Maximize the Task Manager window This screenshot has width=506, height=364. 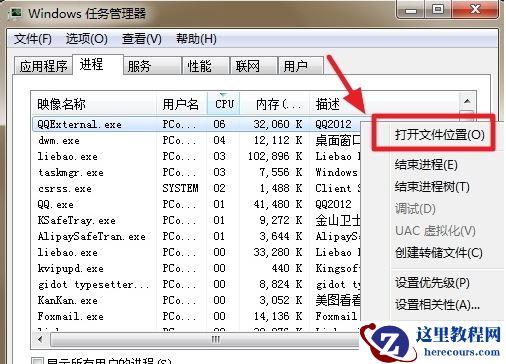[438, 10]
